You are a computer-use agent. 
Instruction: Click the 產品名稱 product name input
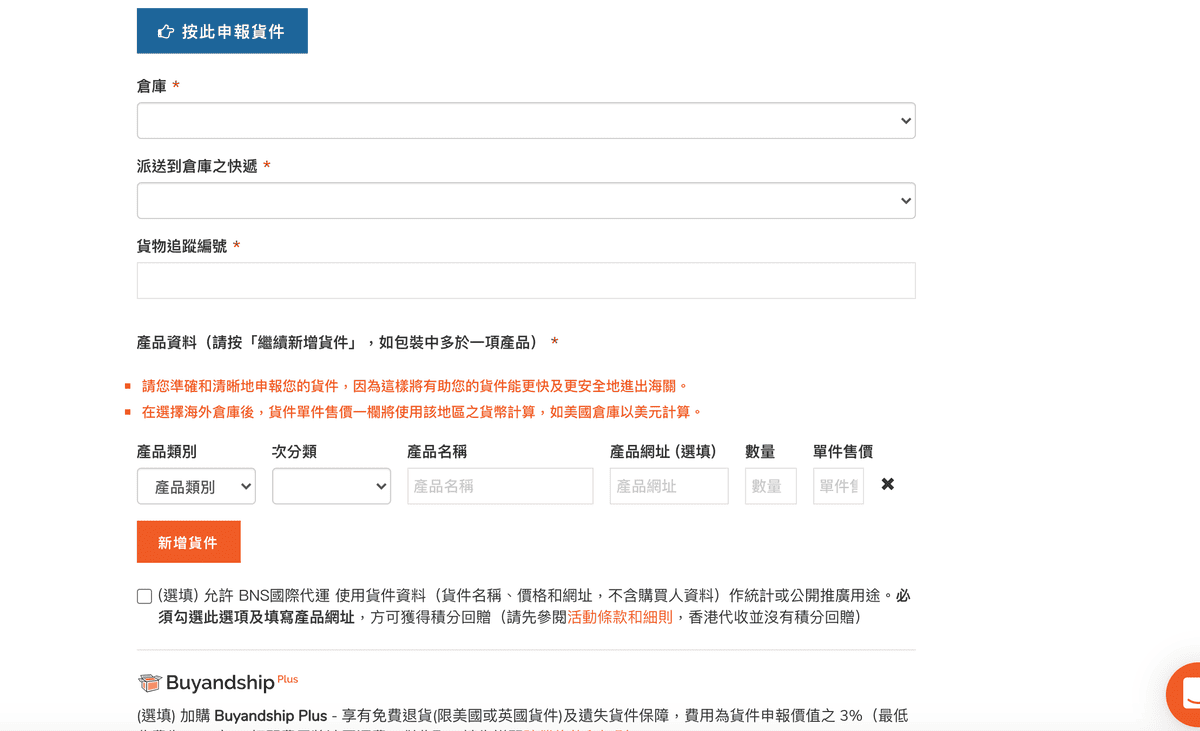click(x=500, y=486)
